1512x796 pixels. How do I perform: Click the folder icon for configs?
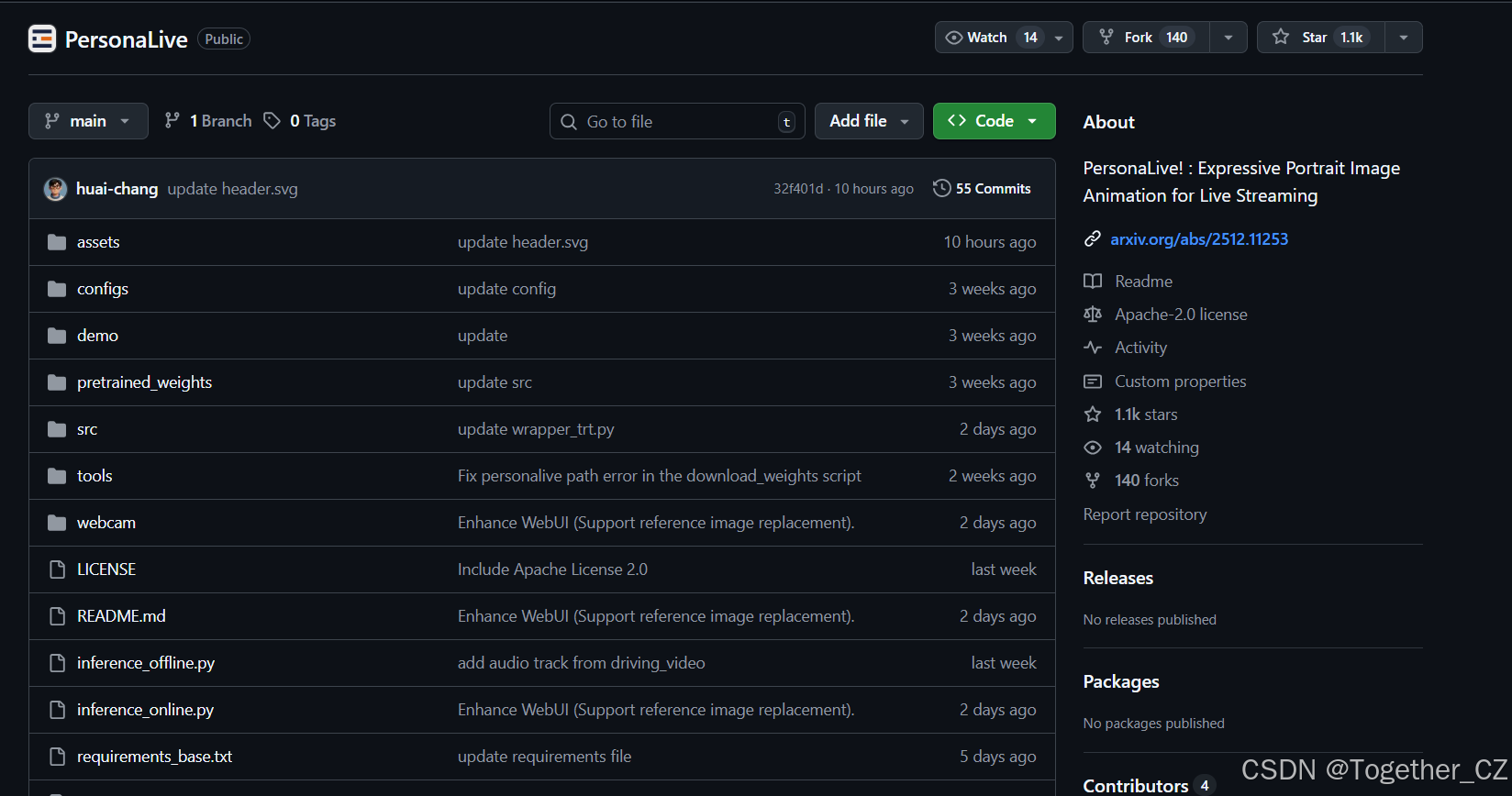57,289
